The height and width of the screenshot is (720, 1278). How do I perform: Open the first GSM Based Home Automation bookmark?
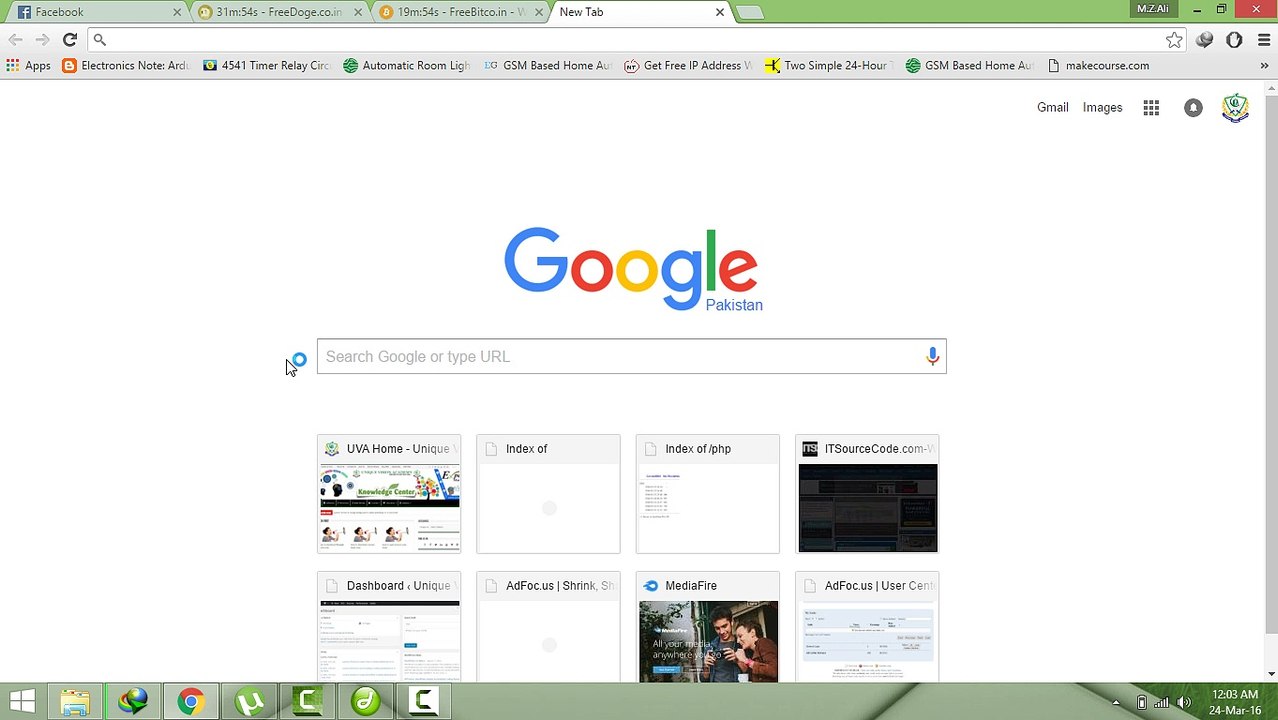coord(547,66)
